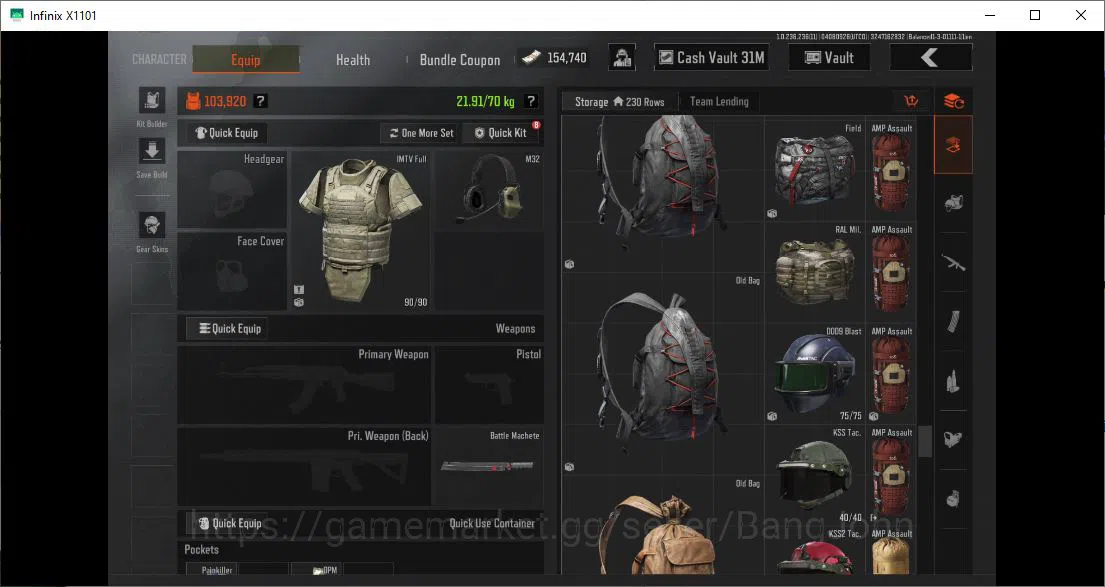Select the empty Headgear slot

click(232, 190)
